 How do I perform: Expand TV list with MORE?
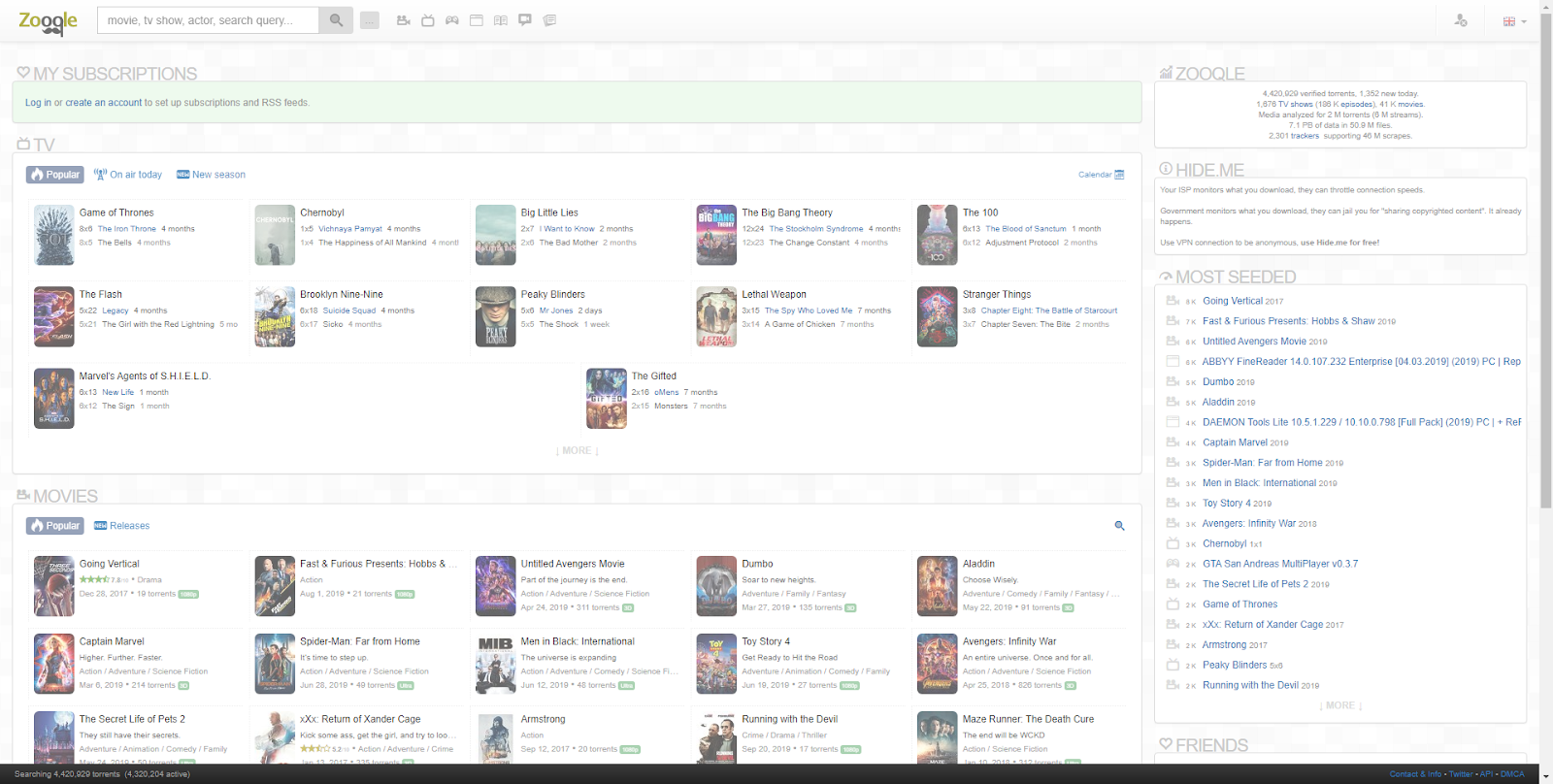coord(577,451)
